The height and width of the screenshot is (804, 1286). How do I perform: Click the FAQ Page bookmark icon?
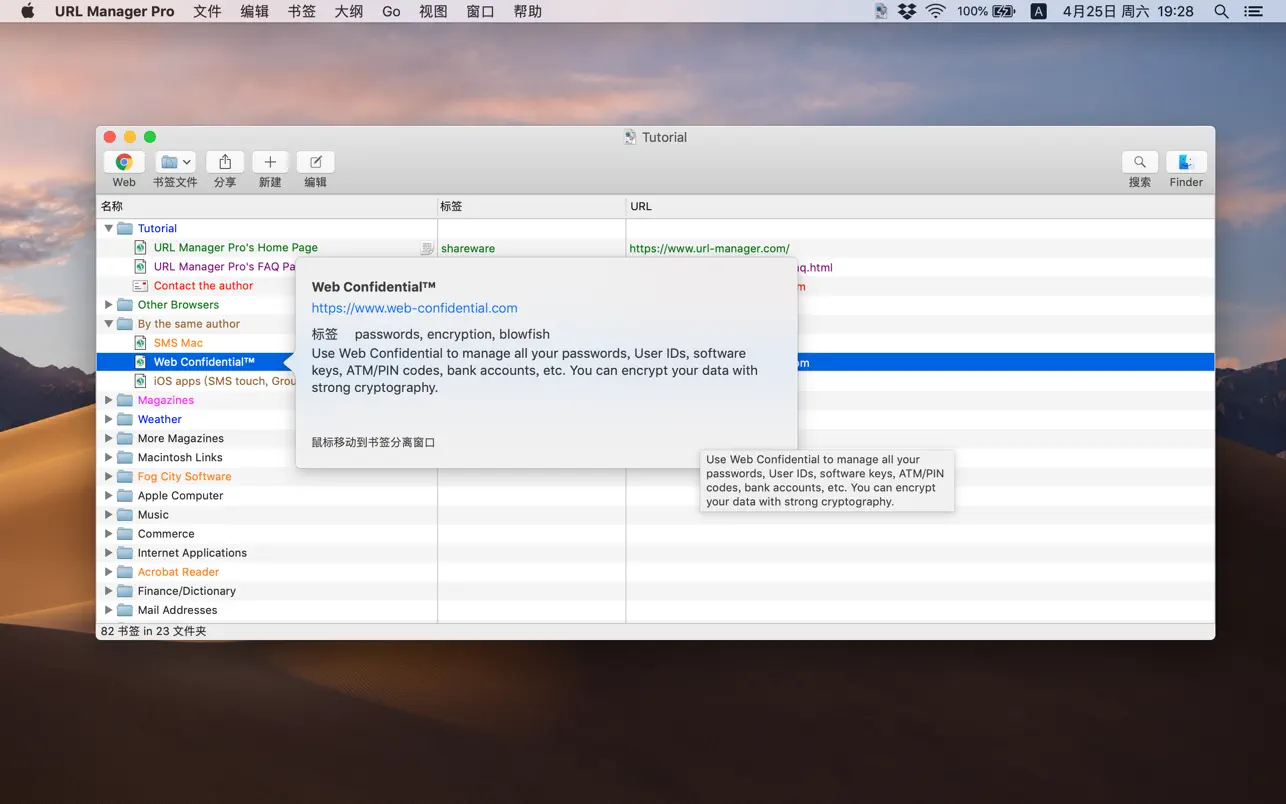141,267
